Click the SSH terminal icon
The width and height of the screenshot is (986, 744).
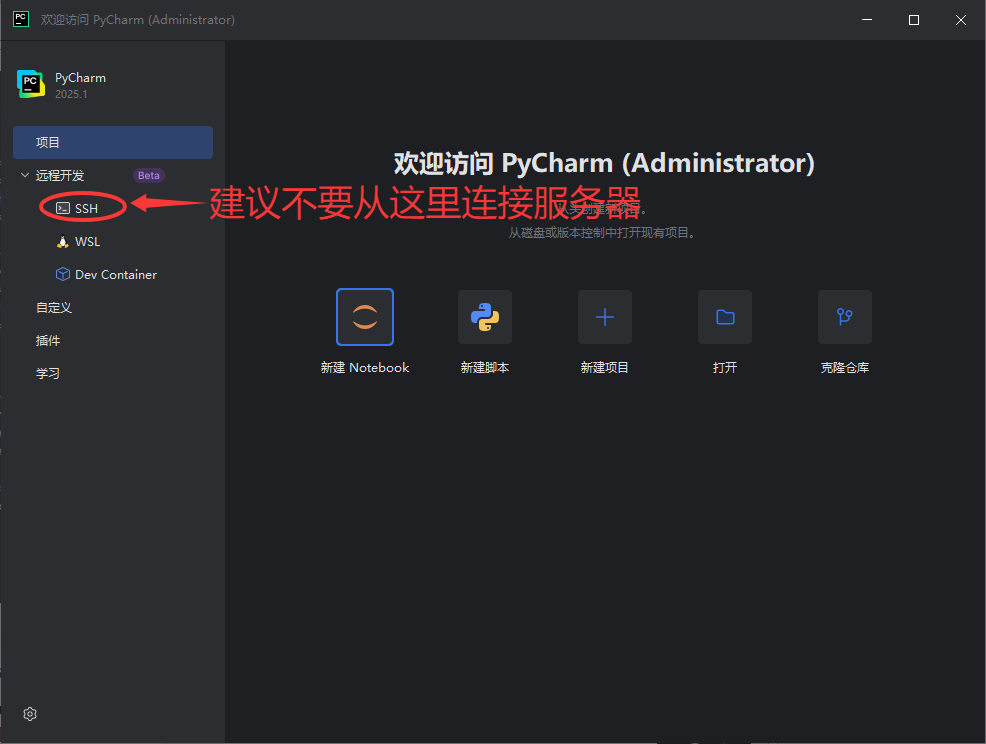point(63,208)
